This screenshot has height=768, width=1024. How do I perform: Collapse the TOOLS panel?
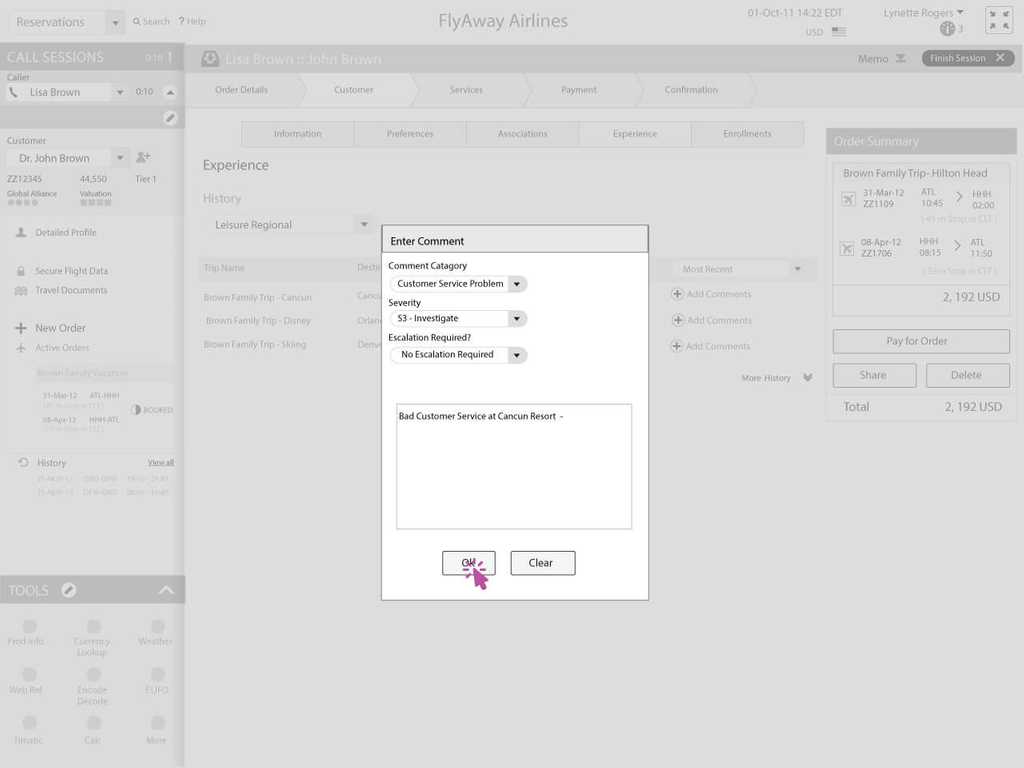[x=166, y=590]
